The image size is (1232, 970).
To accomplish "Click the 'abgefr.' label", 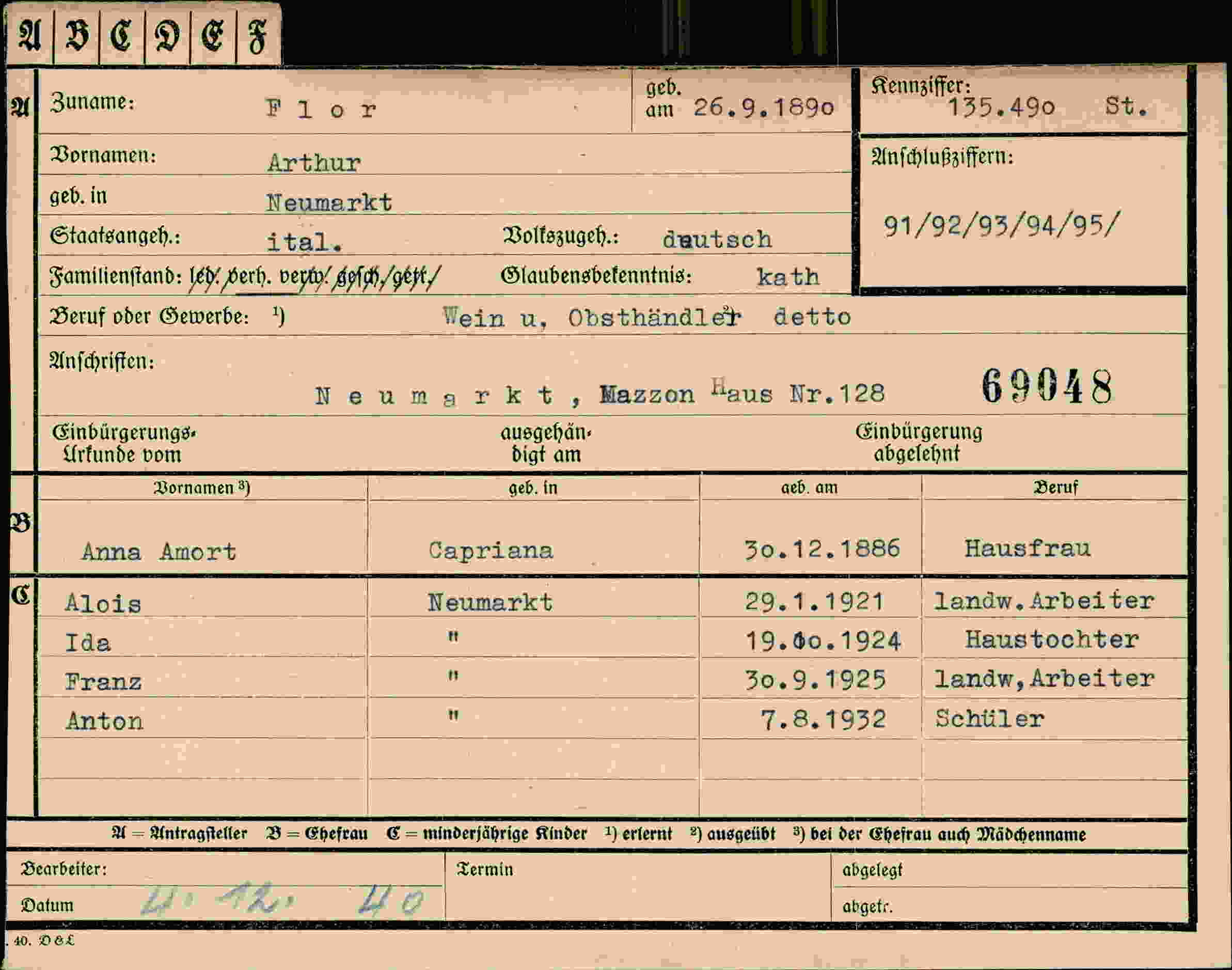I will coord(867,907).
